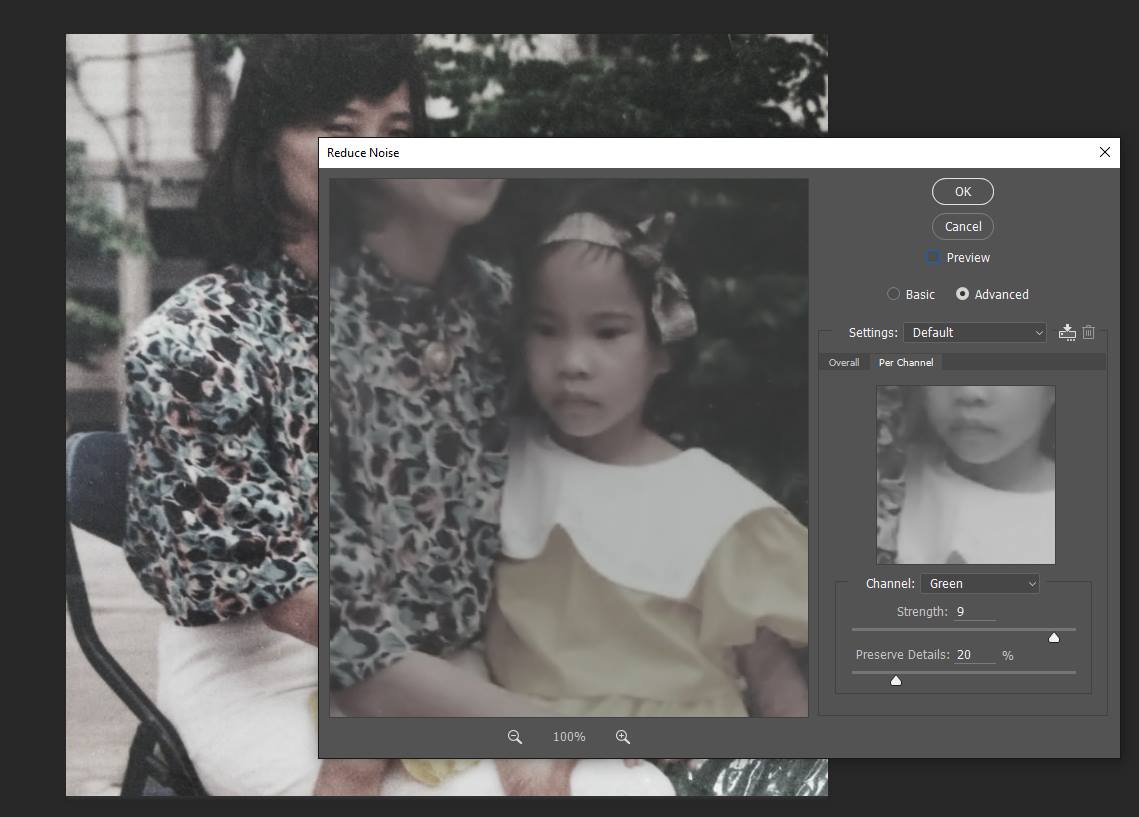
Task: Open the Channel Green dropdown
Action: click(x=979, y=583)
